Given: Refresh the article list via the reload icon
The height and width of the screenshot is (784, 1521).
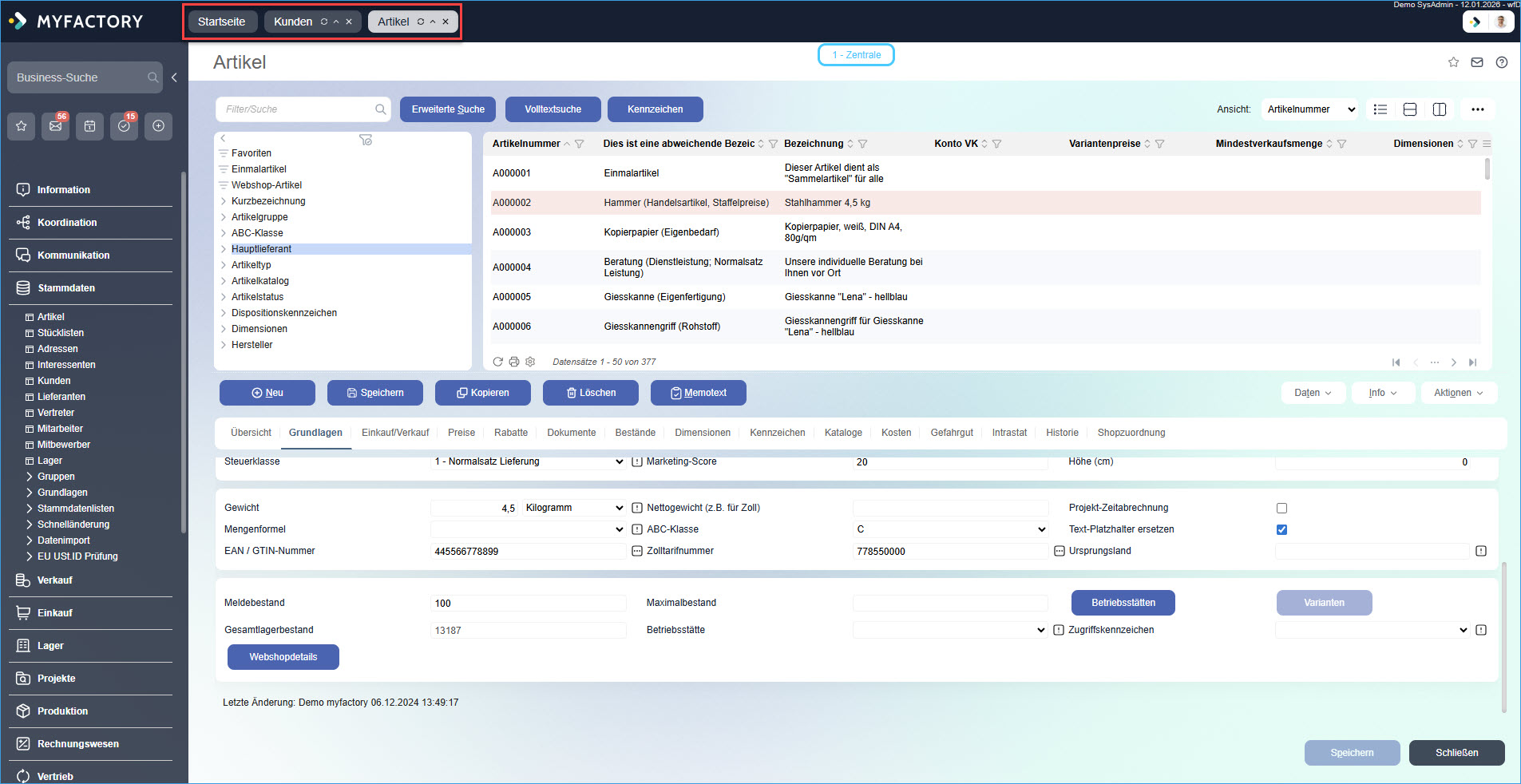Looking at the screenshot, I should click(498, 362).
